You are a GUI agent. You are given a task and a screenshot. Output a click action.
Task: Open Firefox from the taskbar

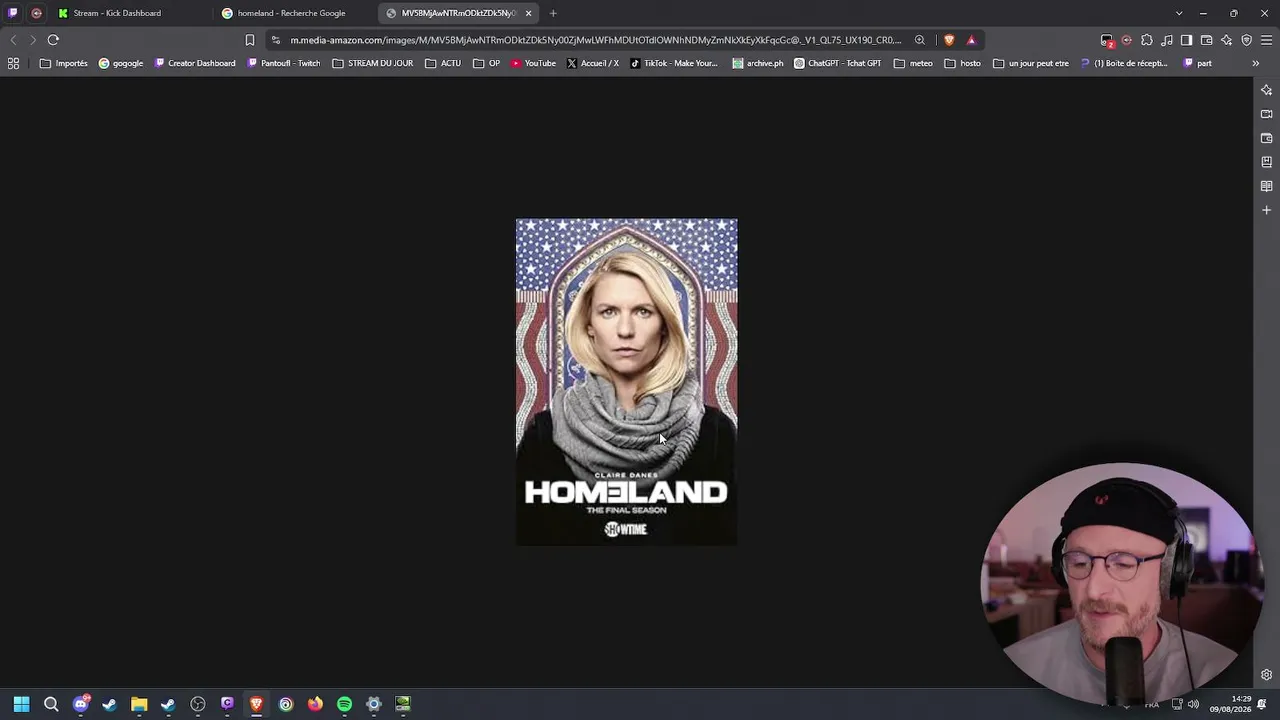pos(315,704)
